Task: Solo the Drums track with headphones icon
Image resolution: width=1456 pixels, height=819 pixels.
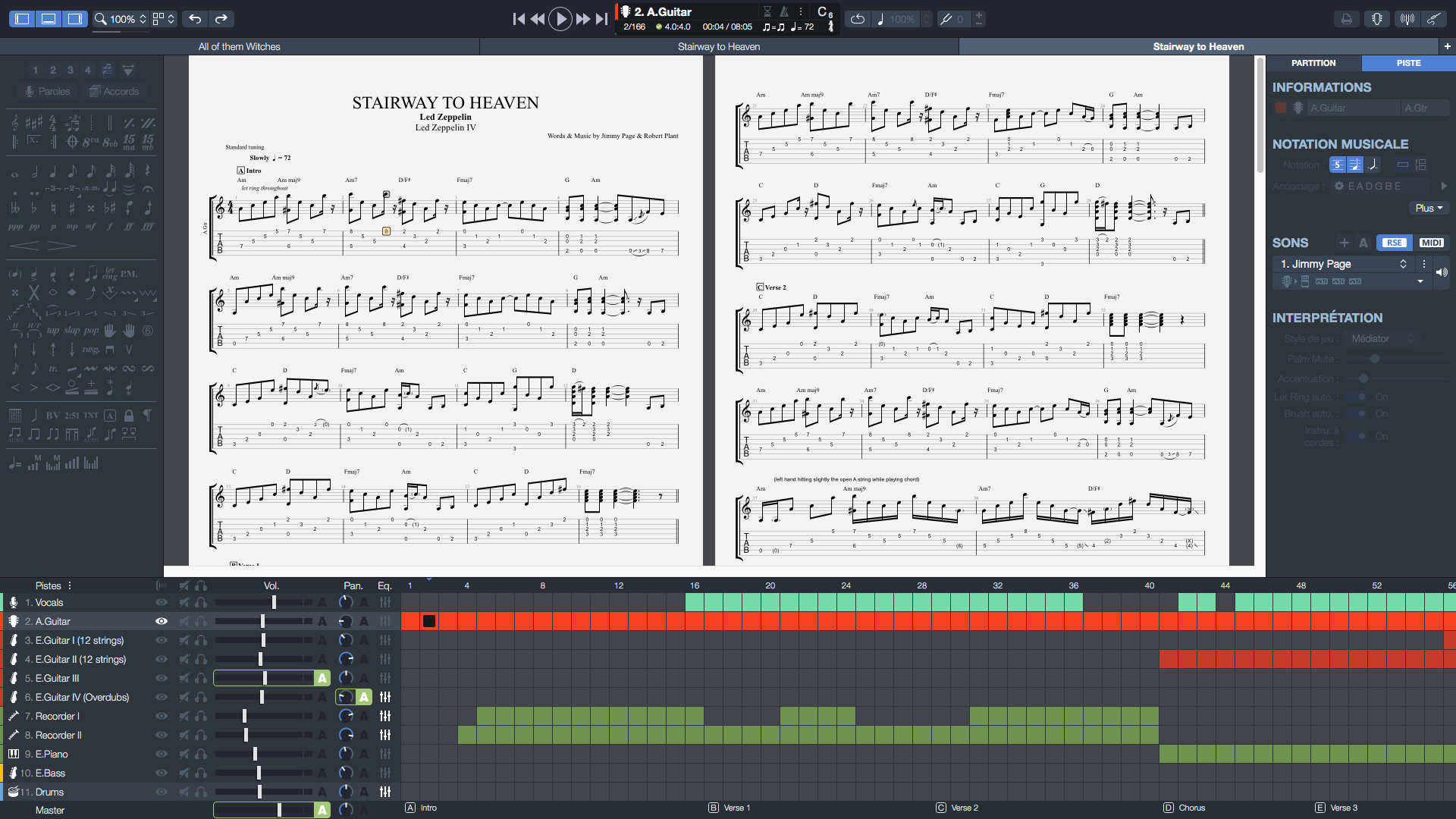Action: click(201, 792)
